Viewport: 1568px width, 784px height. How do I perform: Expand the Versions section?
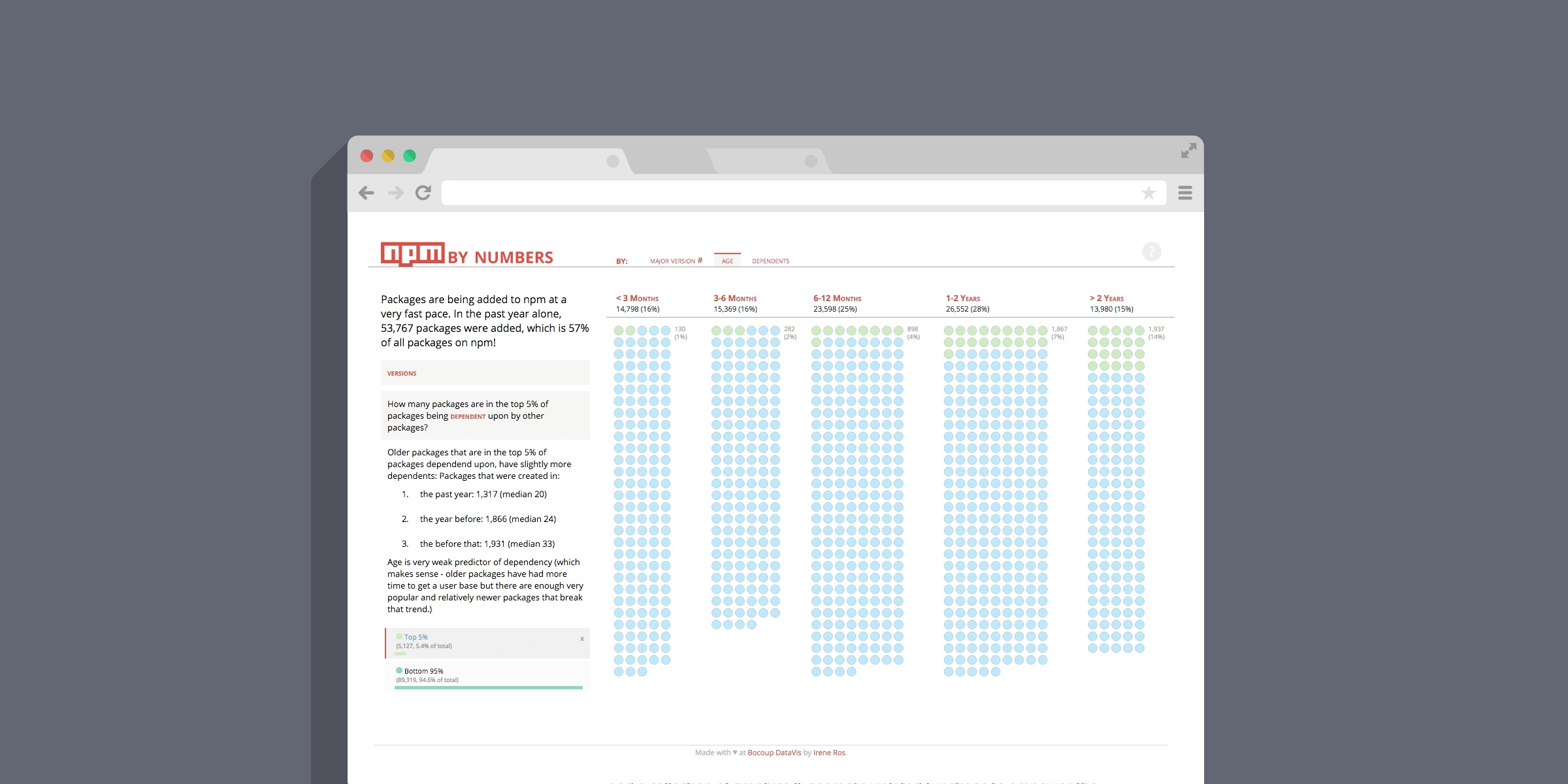[402, 373]
